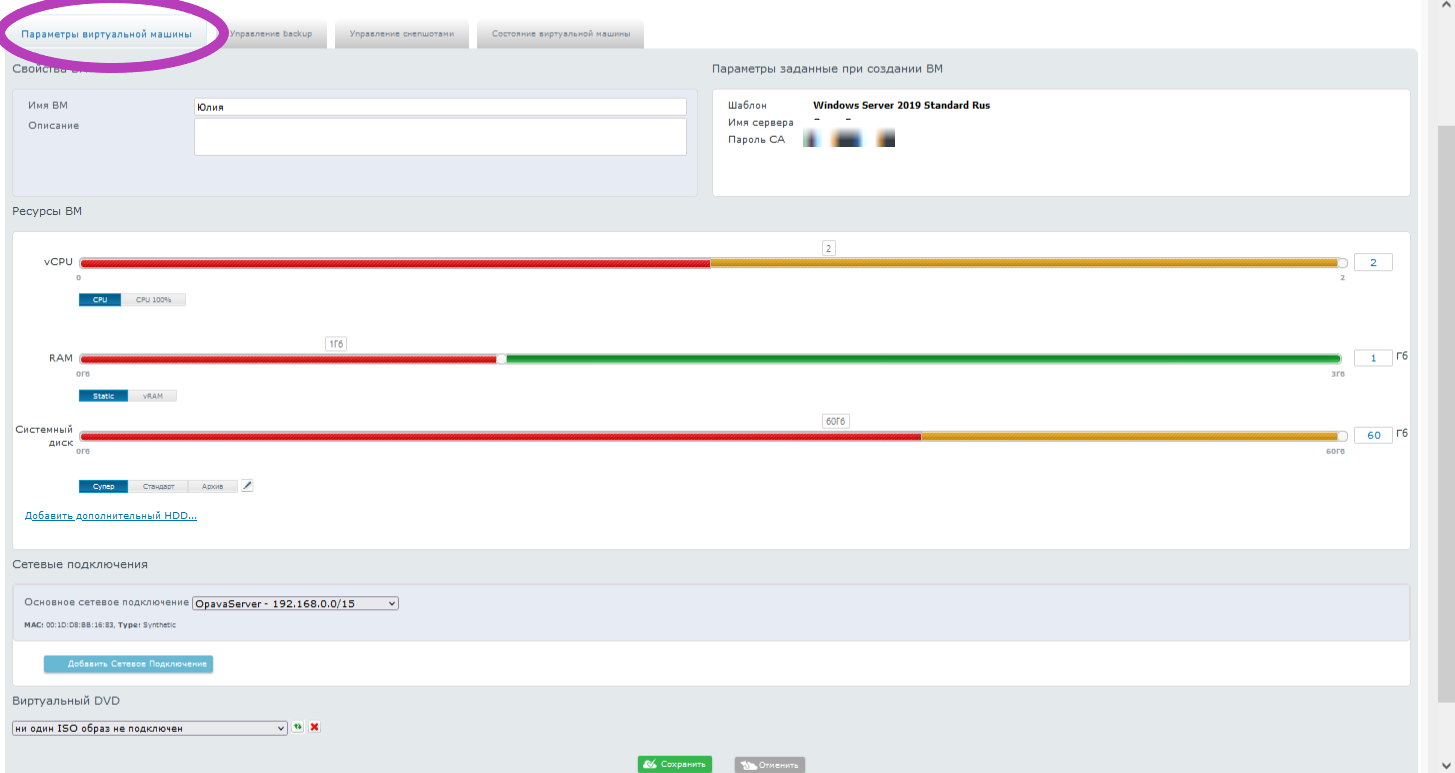The height and width of the screenshot is (773, 1455).
Task: Click Добавить Сетевое Подключение button
Action: (x=128, y=664)
